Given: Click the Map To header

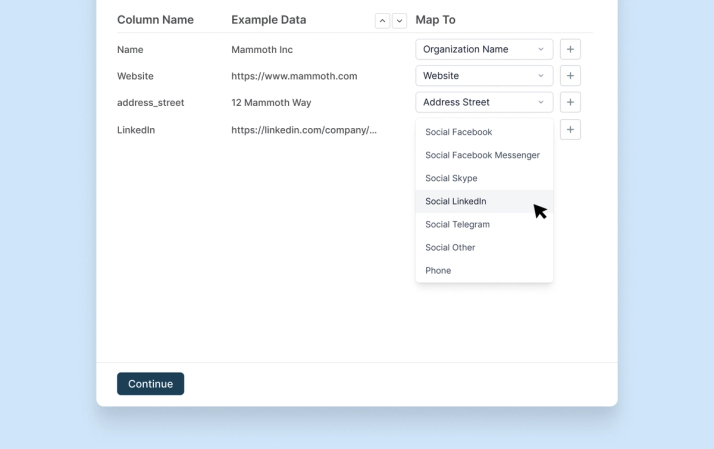Looking at the screenshot, I should pos(435,20).
